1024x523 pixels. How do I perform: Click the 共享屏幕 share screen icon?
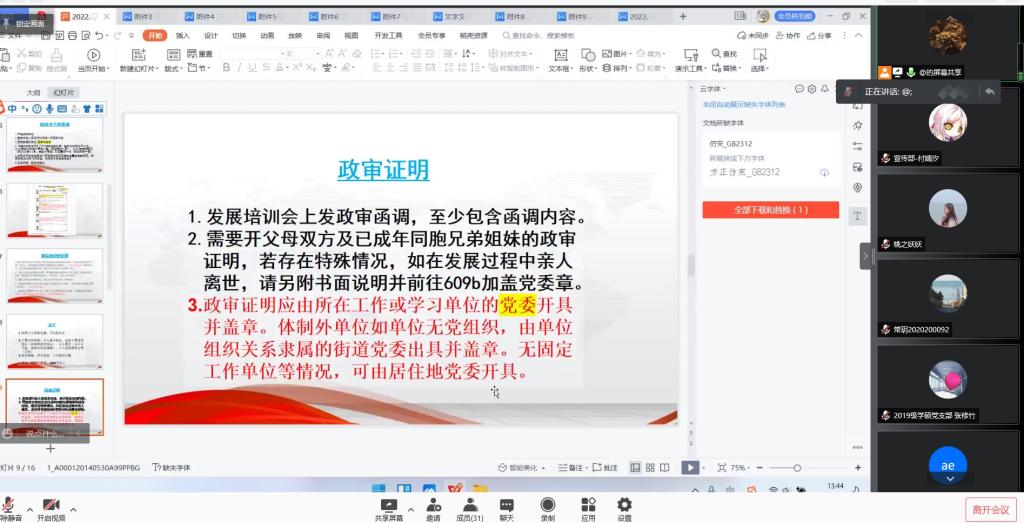[x=388, y=505]
